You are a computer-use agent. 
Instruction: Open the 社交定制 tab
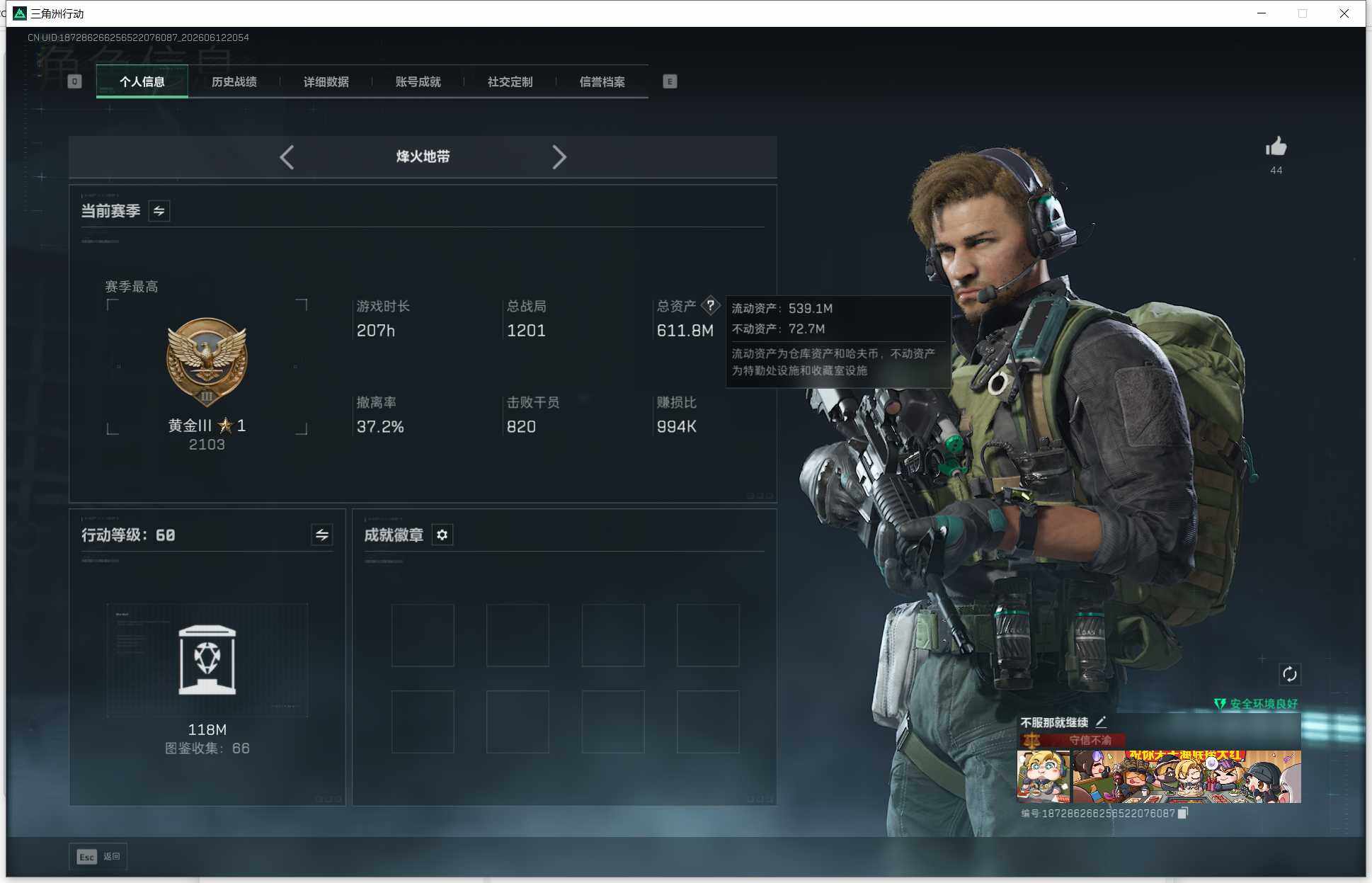510,81
